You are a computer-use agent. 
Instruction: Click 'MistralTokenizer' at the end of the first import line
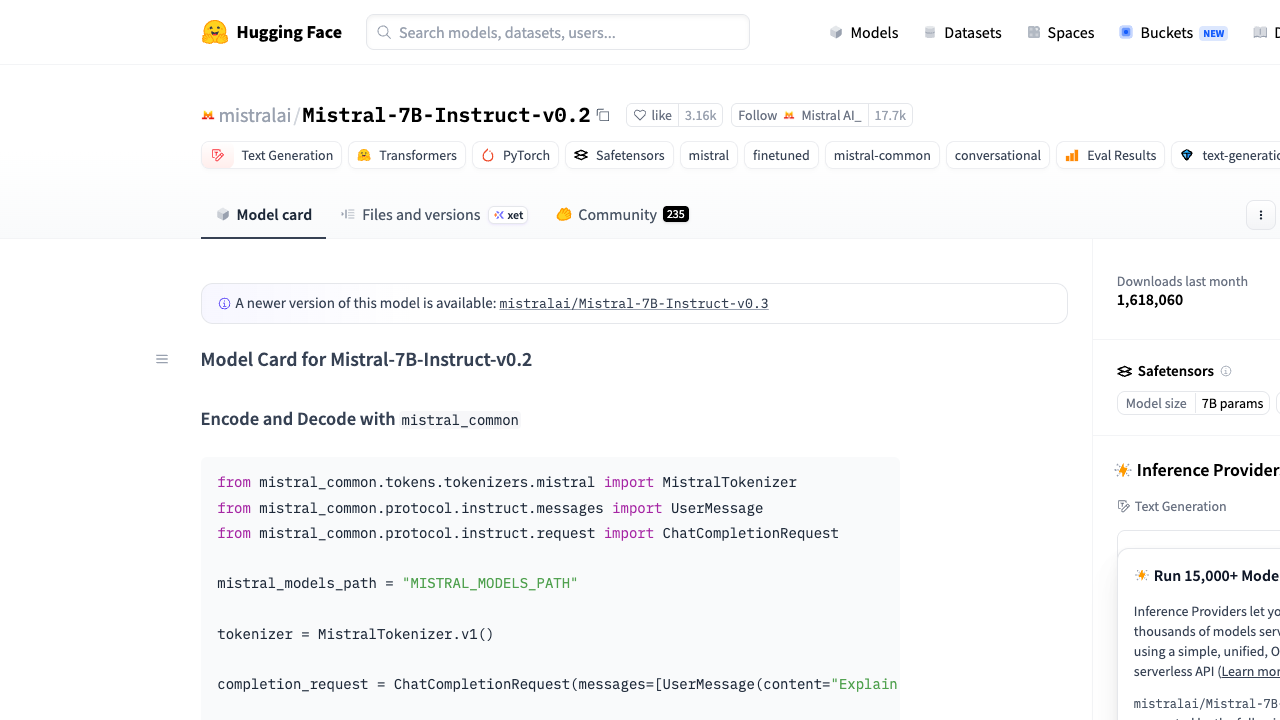(x=730, y=482)
